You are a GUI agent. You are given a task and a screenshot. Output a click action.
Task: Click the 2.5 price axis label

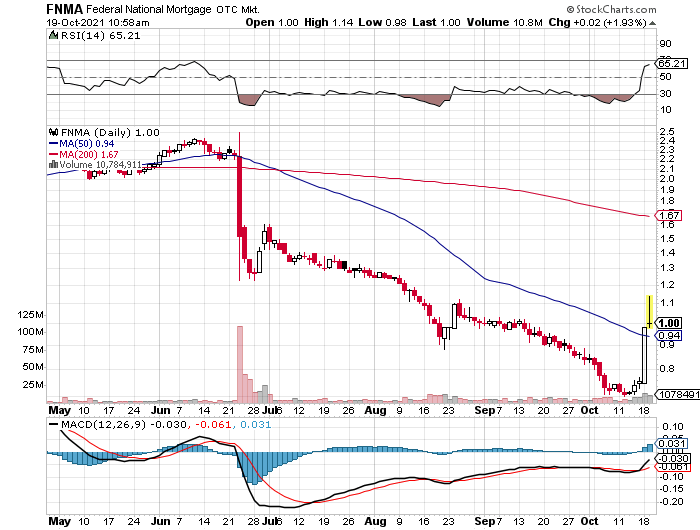pos(667,132)
